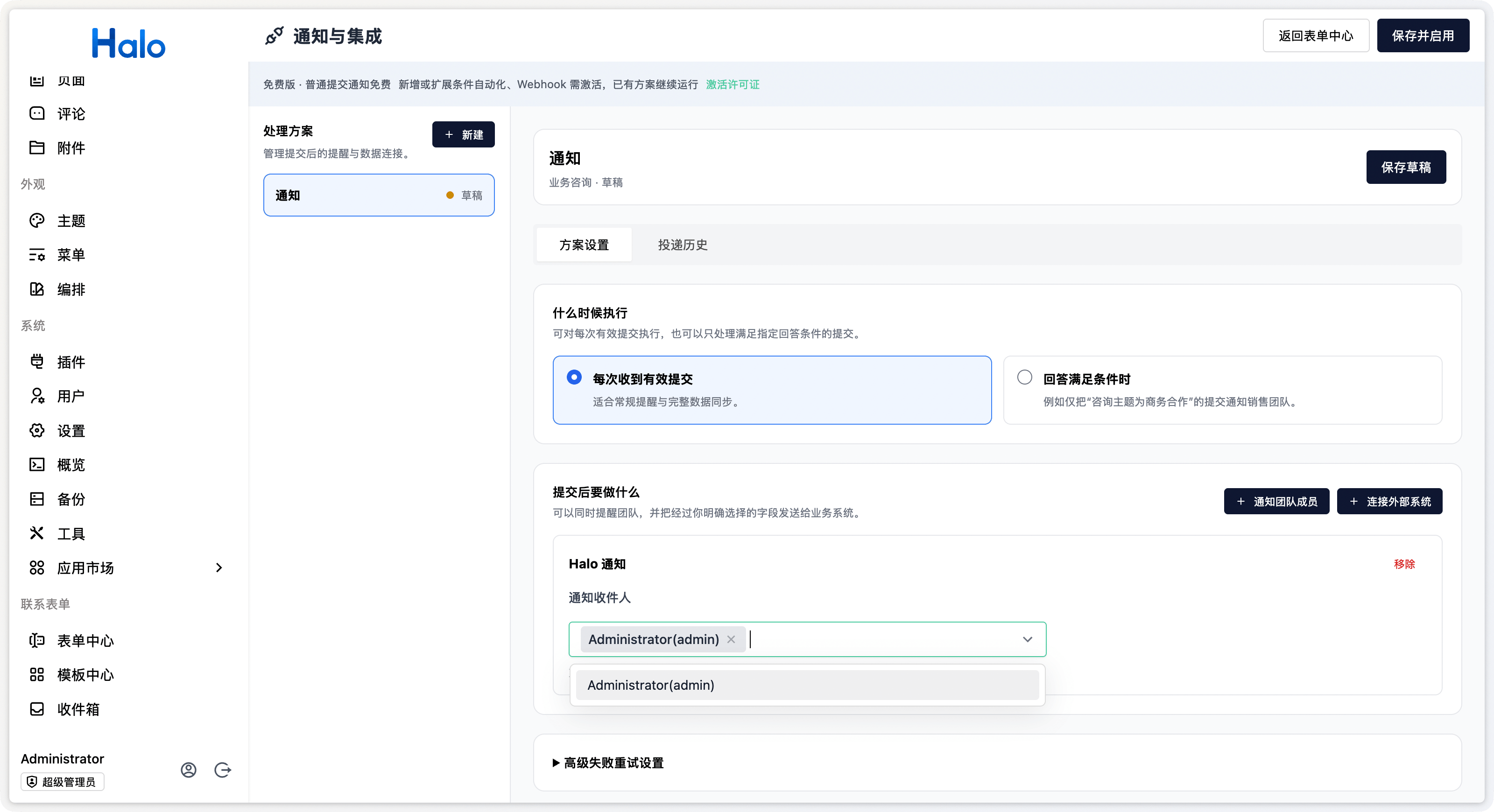This screenshot has width=1494, height=812.
Task: Remove the Administrator(admin) recipient tag
Action: click(x=731, y=639)
